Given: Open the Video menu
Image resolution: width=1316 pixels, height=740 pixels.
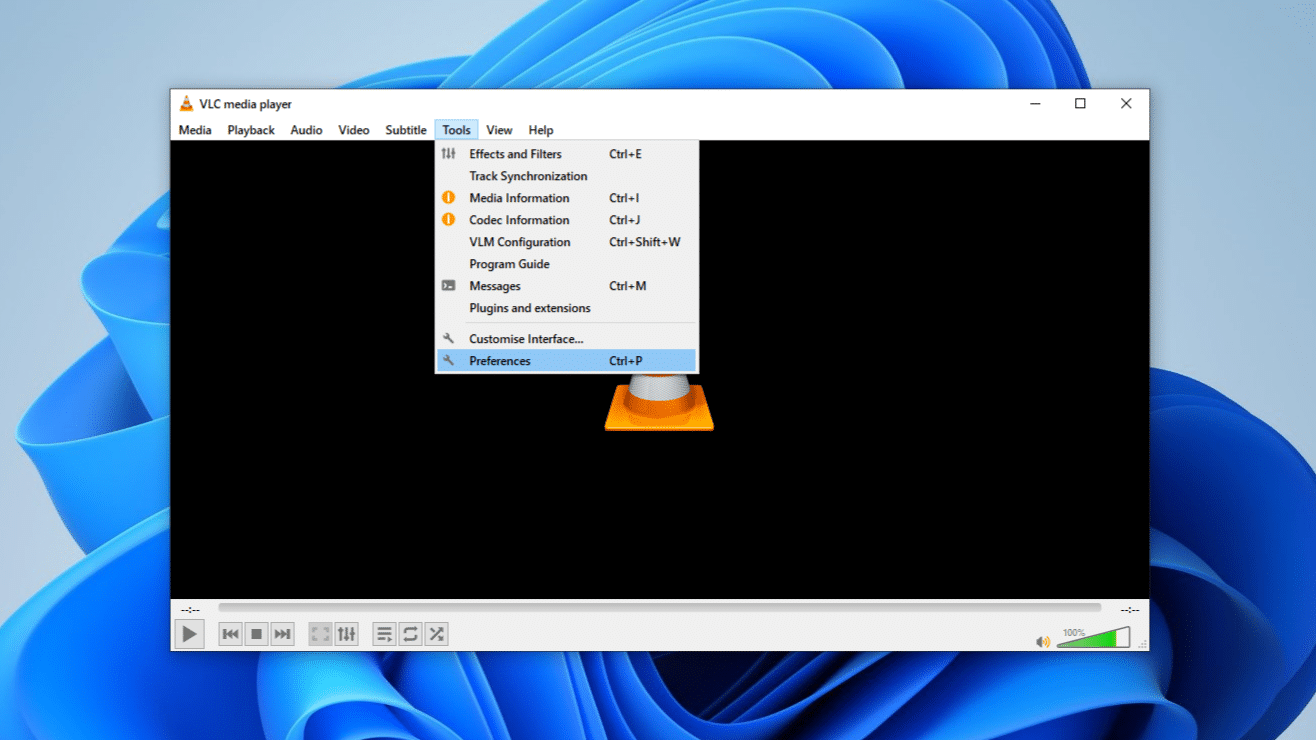Looking at the screenshot, I should [354, 130].
